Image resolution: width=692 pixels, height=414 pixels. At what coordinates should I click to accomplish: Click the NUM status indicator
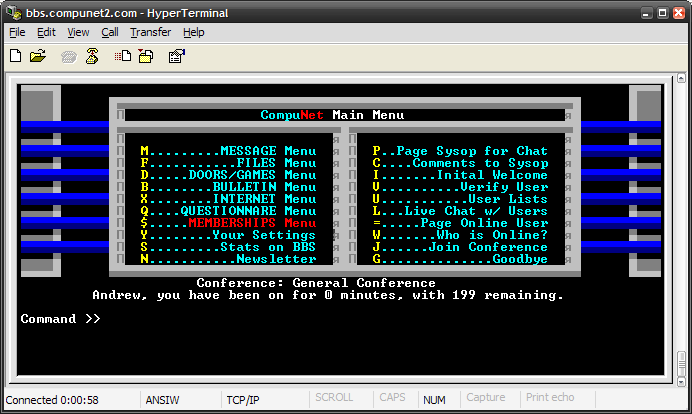click(434, 400)
